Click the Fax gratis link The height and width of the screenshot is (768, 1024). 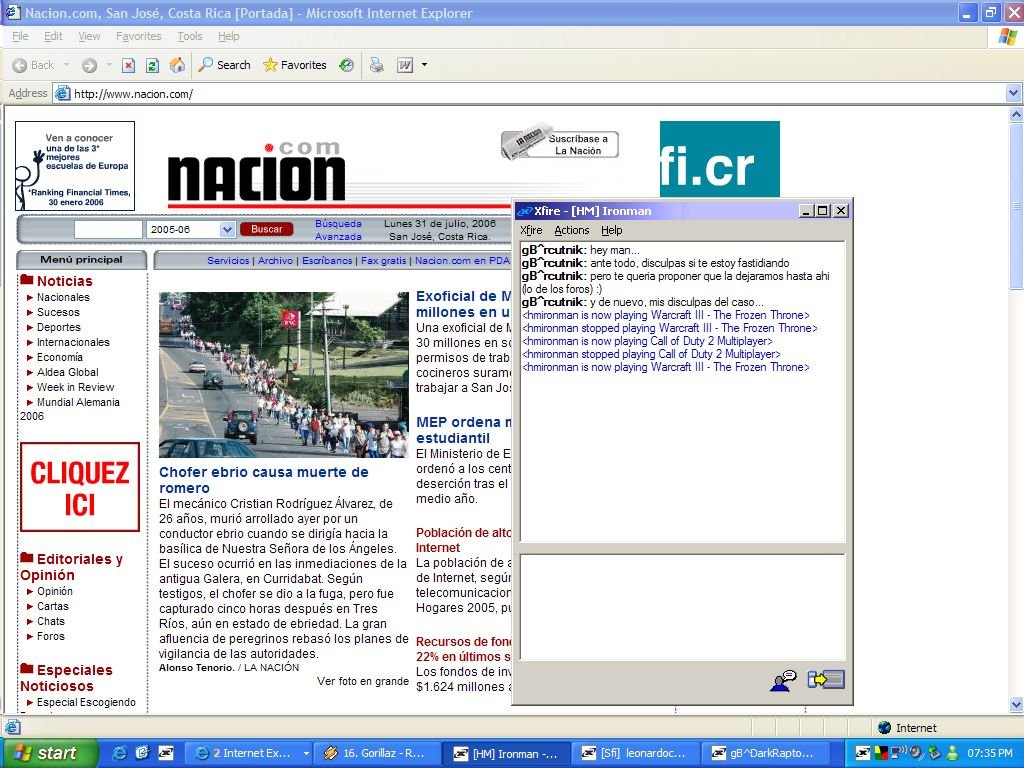(383, 261)
